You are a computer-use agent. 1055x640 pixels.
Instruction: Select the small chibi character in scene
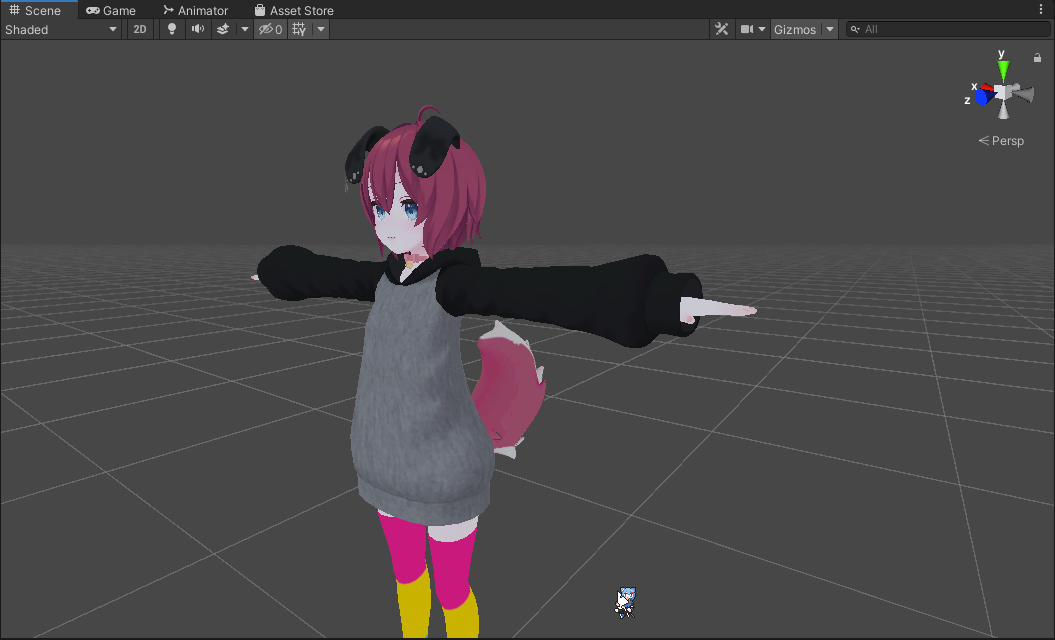[x=626, y=602]
